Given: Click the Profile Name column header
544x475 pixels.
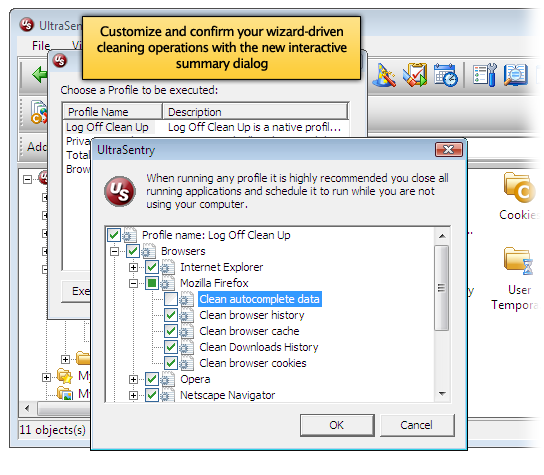Looking at the screenshot, I should [112, 112].
